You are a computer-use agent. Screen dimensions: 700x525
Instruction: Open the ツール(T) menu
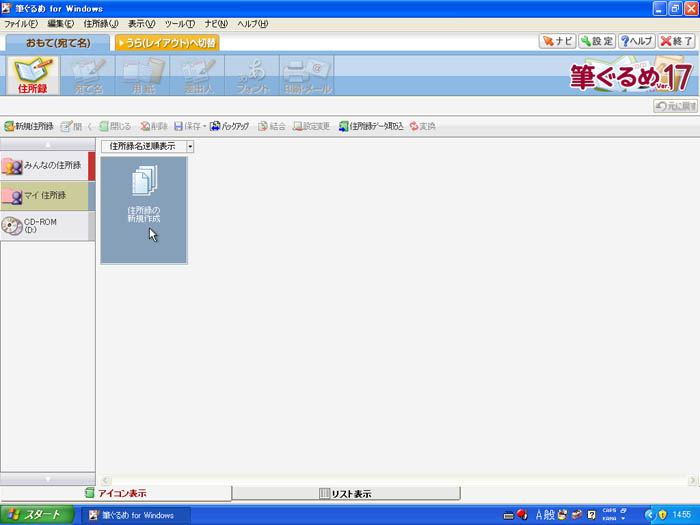pyautogui.click(x=180, y=23)
